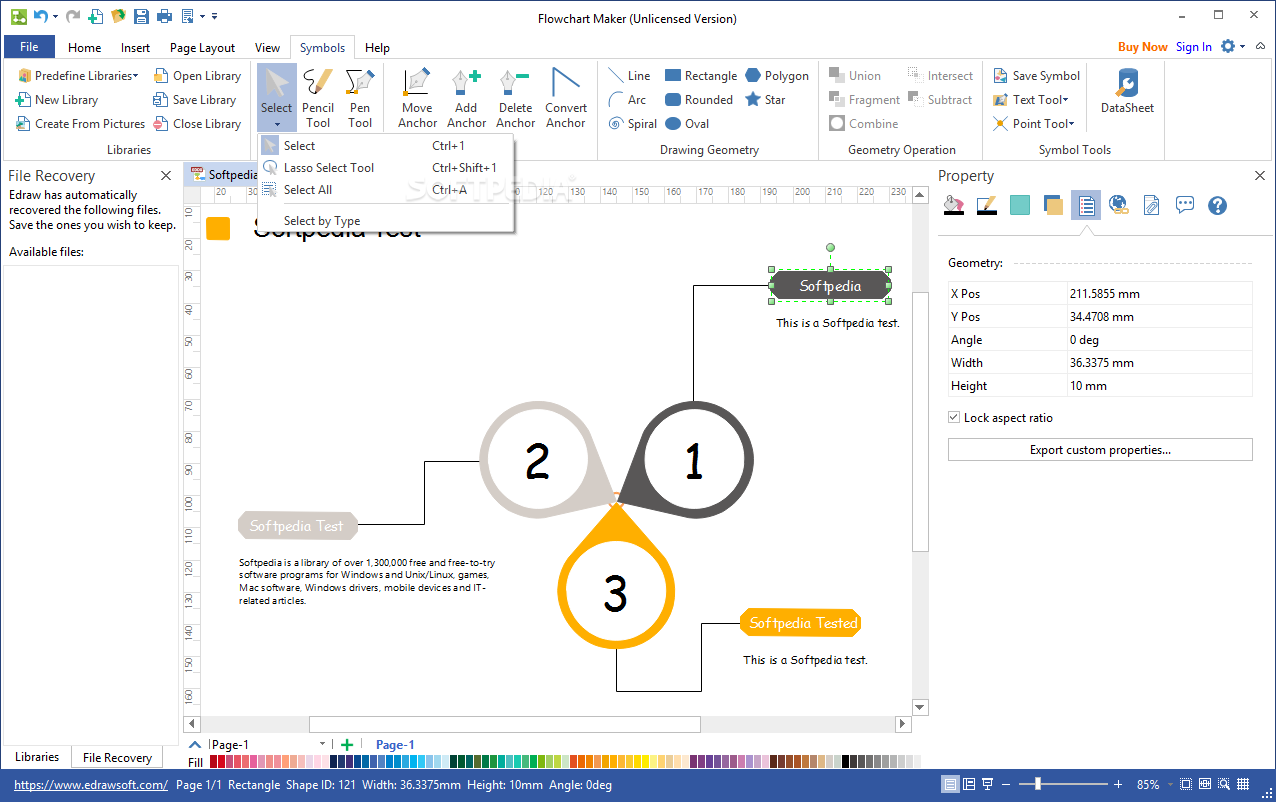Pick the Arc drawing geometry

pos(627,100)
